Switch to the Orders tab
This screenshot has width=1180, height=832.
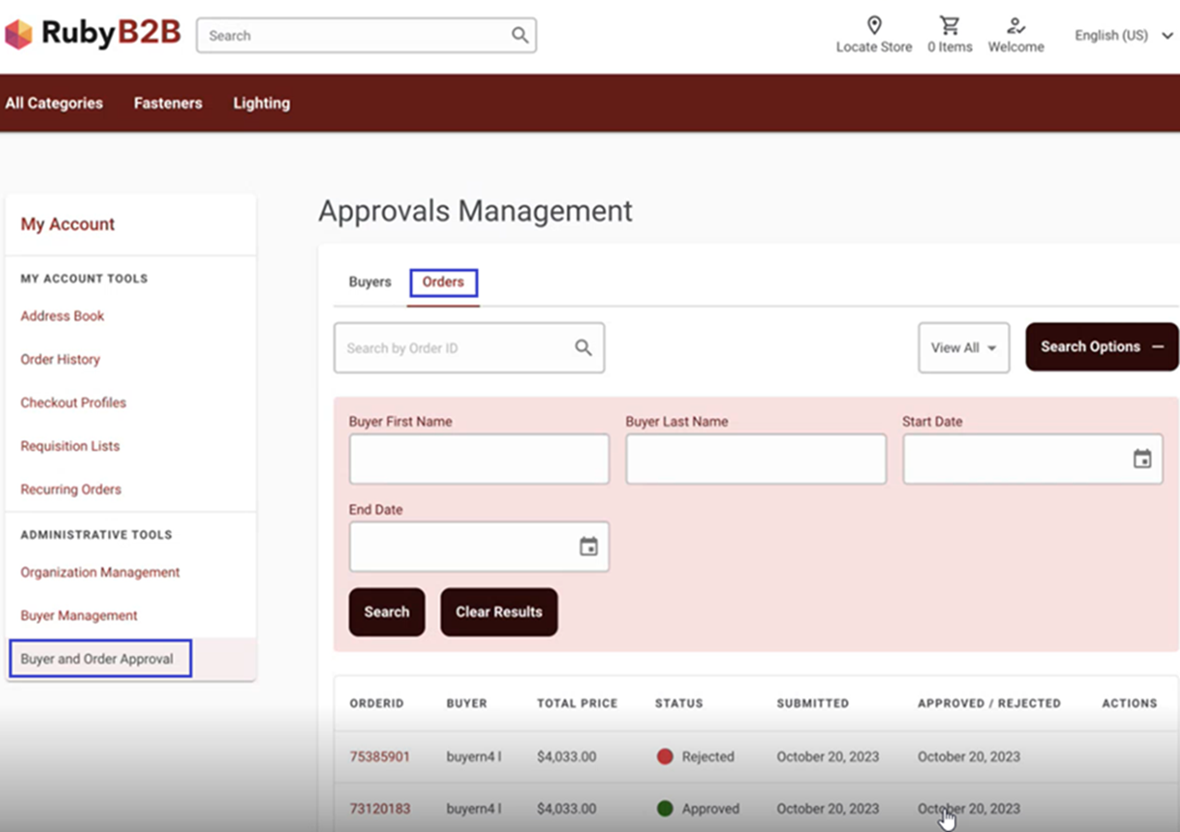coord(442,282)
